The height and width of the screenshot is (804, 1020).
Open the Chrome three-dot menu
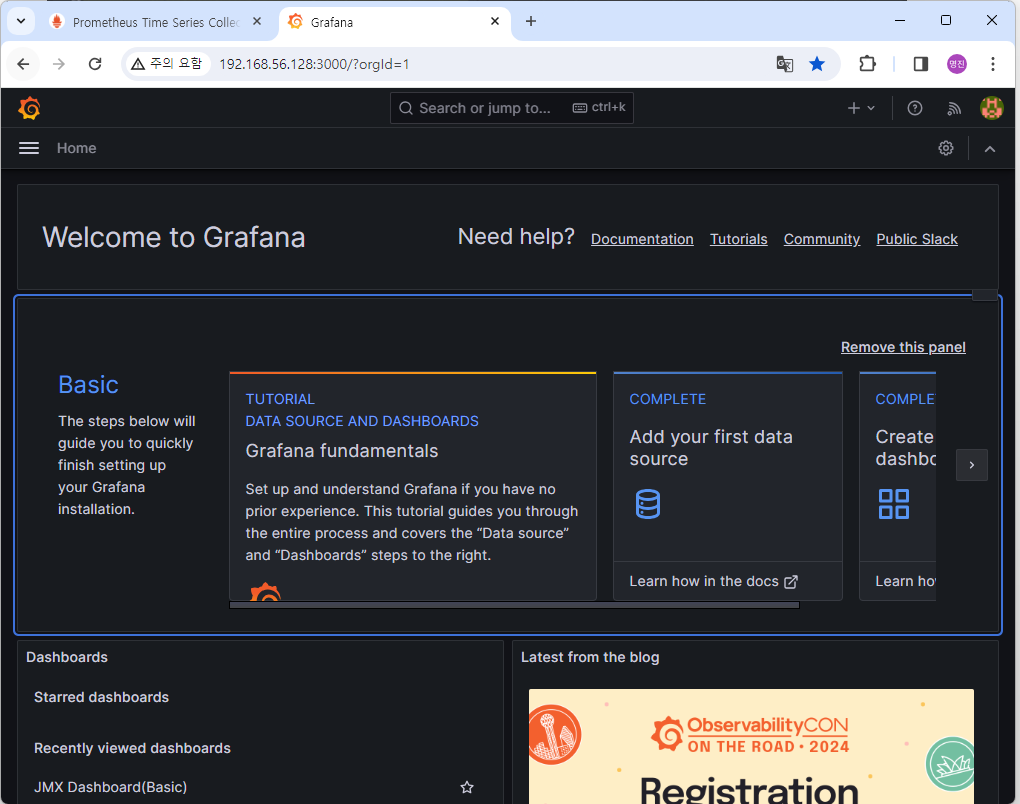click(x=993, y=64)
